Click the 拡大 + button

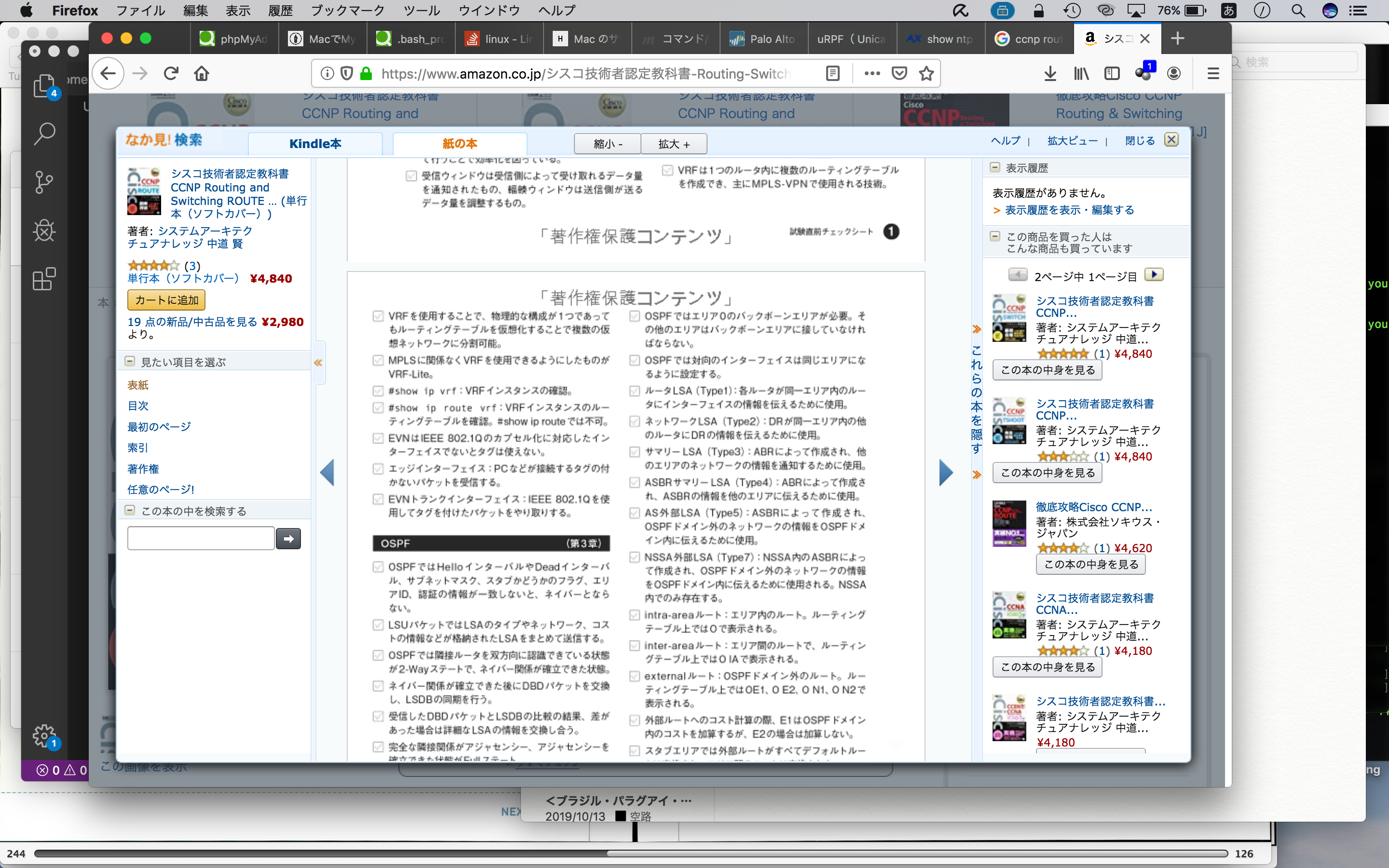click(x=674, y=144)
